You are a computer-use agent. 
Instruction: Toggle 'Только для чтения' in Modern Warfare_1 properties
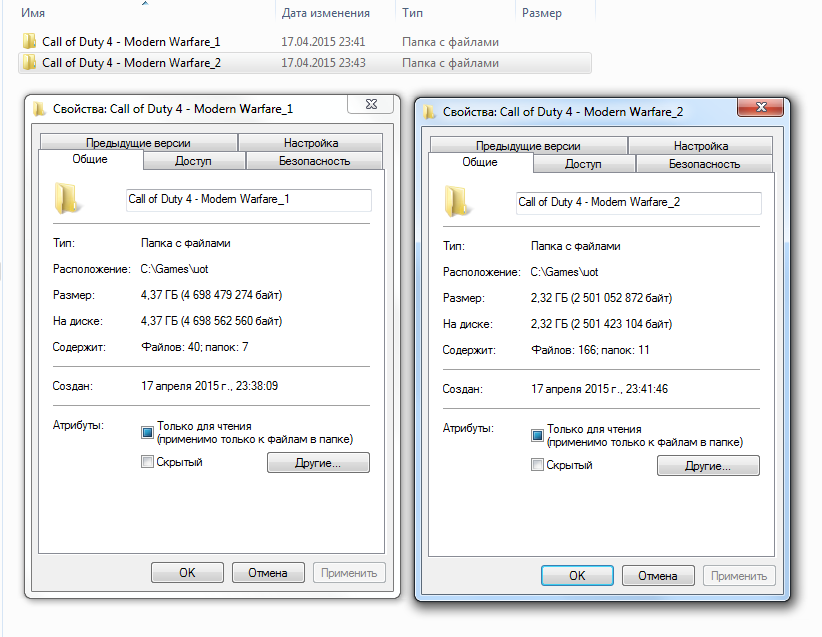[147, 433]
